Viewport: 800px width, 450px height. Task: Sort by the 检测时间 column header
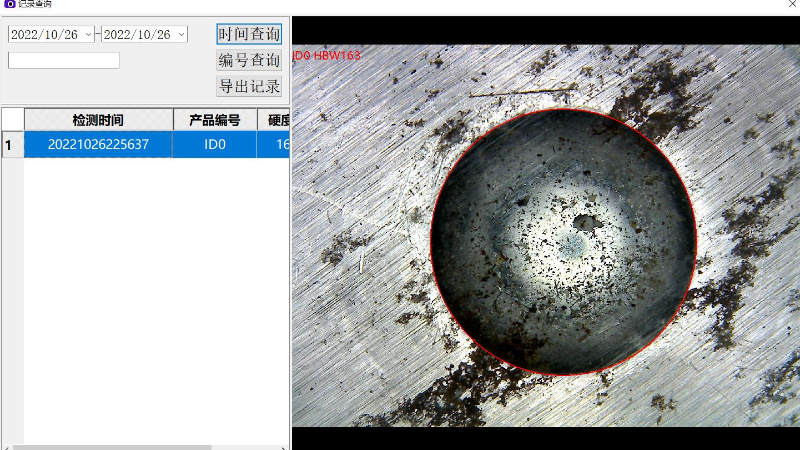[x=98, y=120]
